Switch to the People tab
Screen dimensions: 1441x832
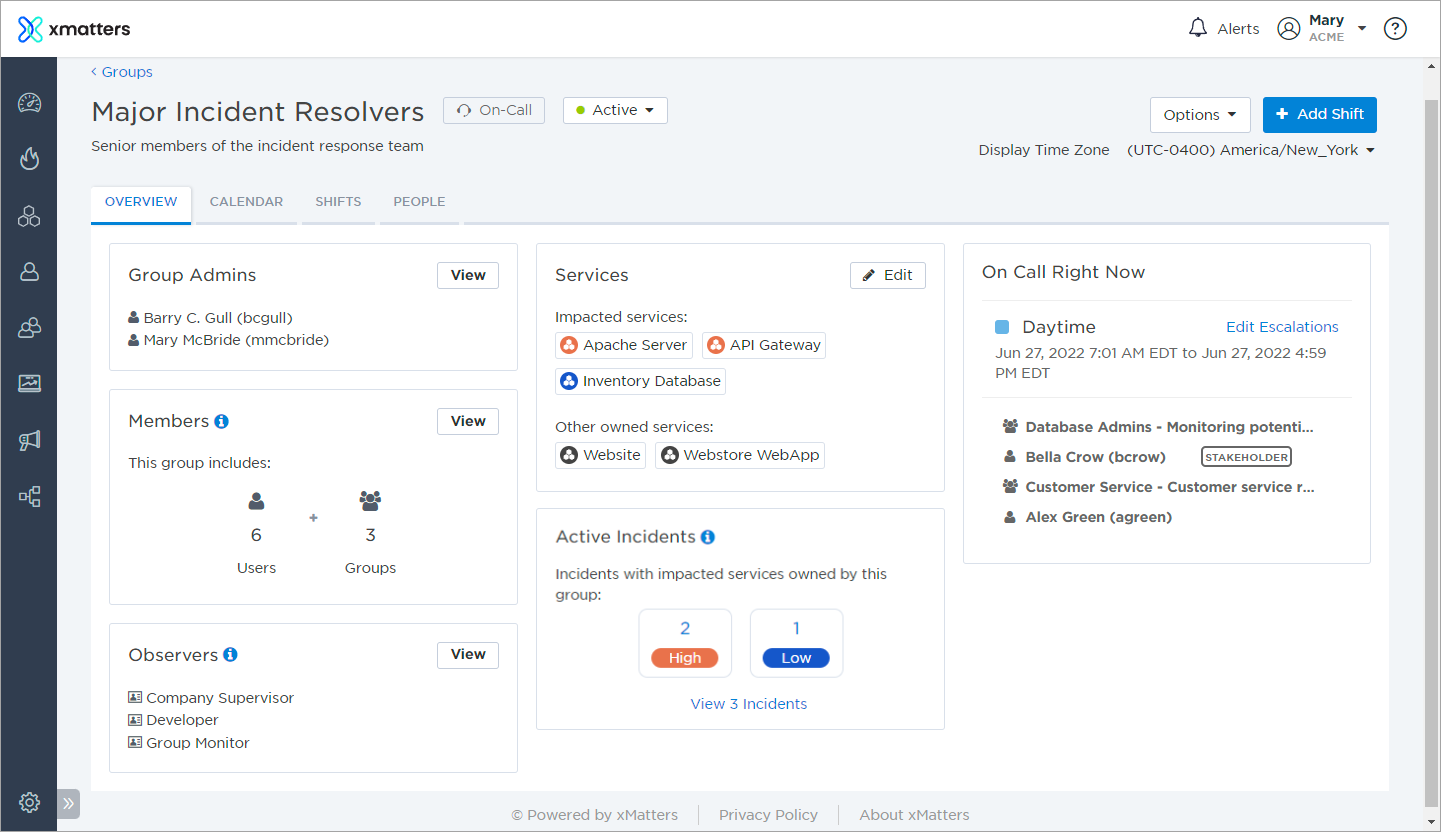point(419,202)
